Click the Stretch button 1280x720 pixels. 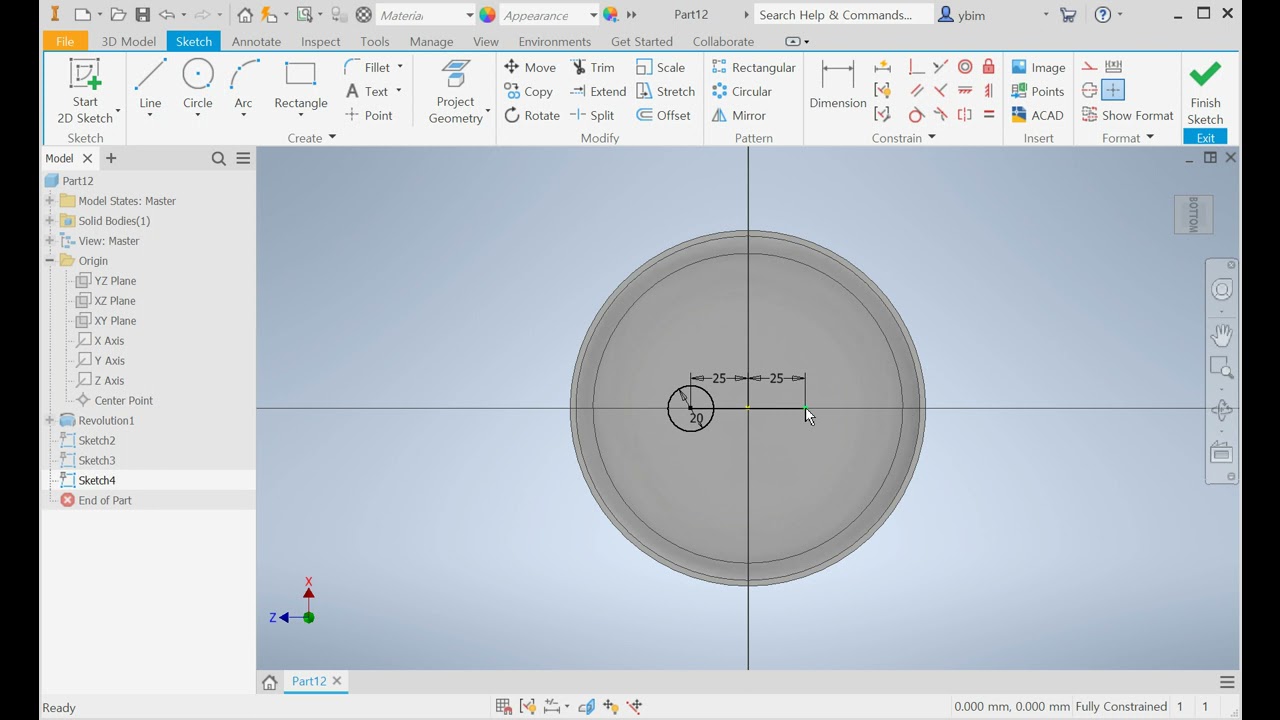click(666, 91)
